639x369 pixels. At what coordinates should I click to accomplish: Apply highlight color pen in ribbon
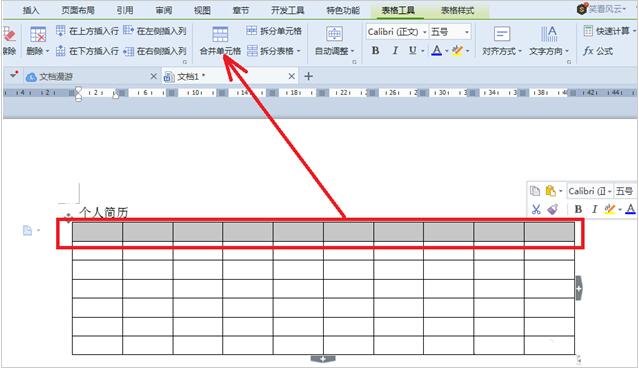click(x=458, y=51)
